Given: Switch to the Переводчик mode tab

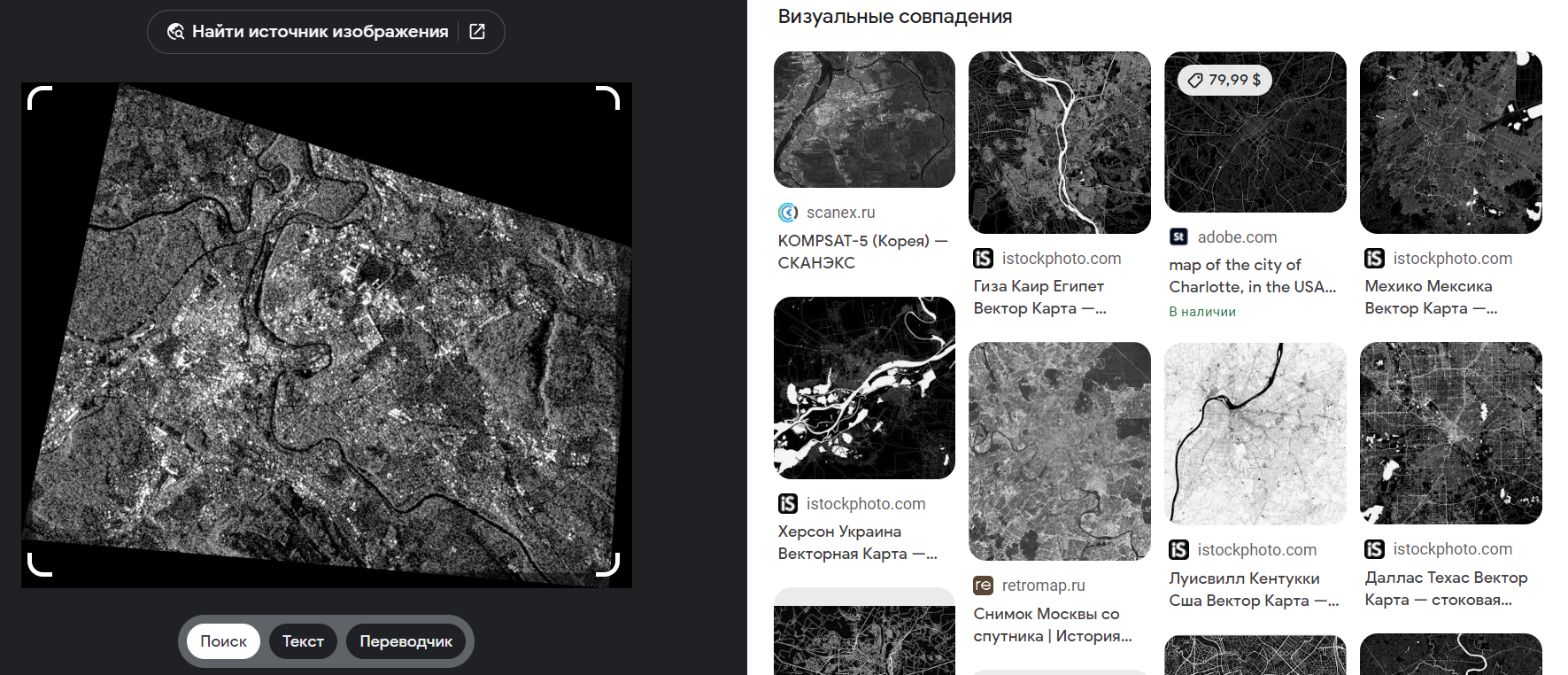Looking at the screenshot, I should pos(406,641).
